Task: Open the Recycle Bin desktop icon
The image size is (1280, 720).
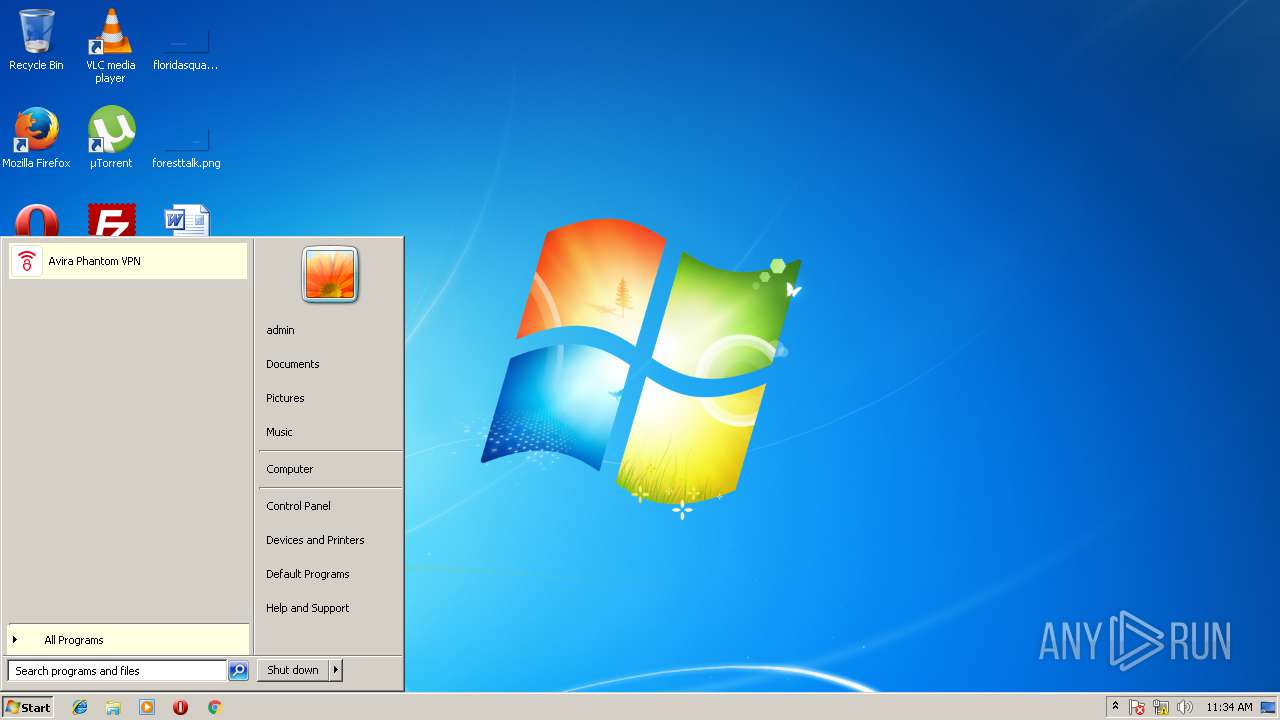Action: point(36,40)
